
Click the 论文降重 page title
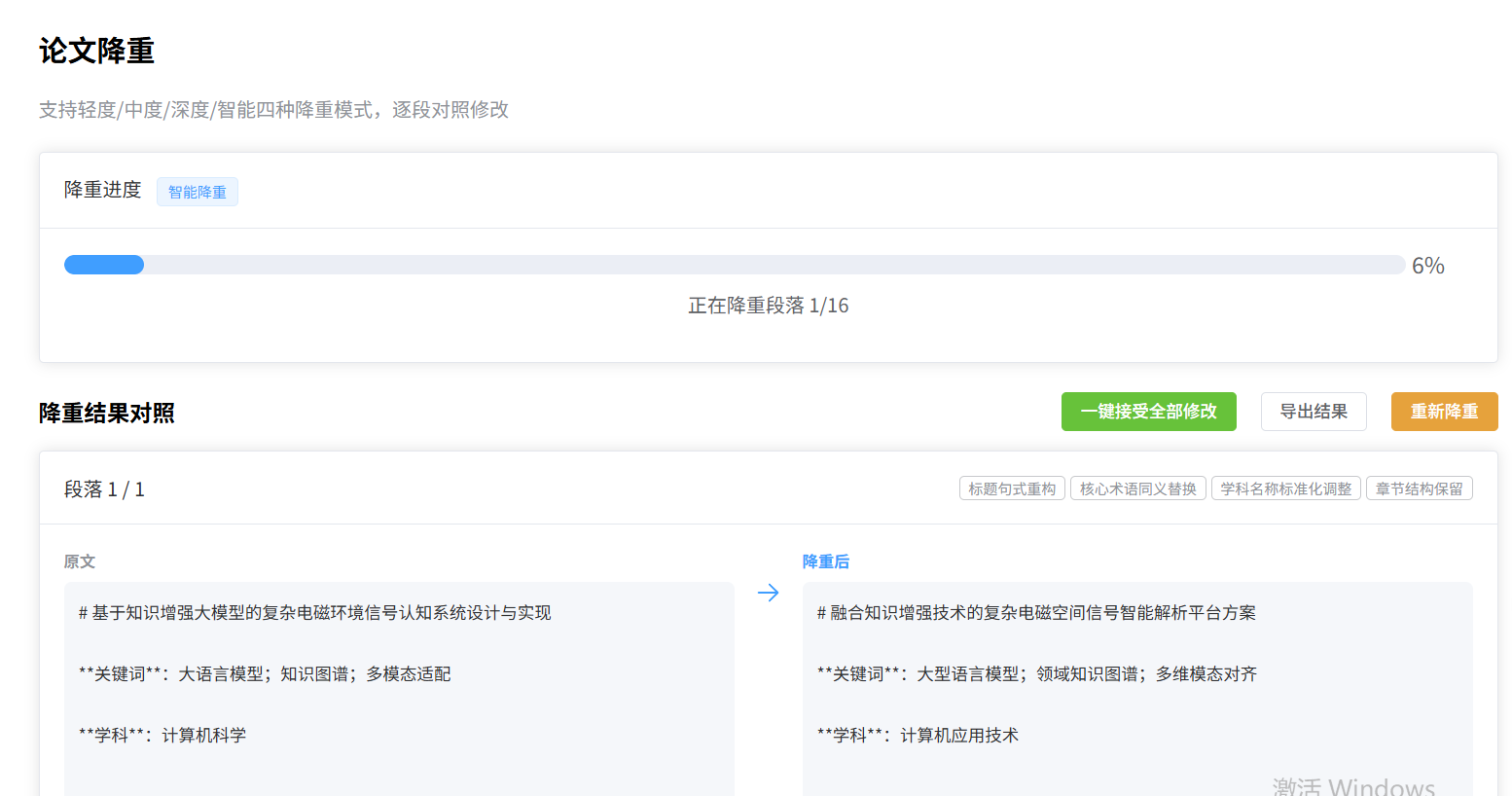point(97,51)
